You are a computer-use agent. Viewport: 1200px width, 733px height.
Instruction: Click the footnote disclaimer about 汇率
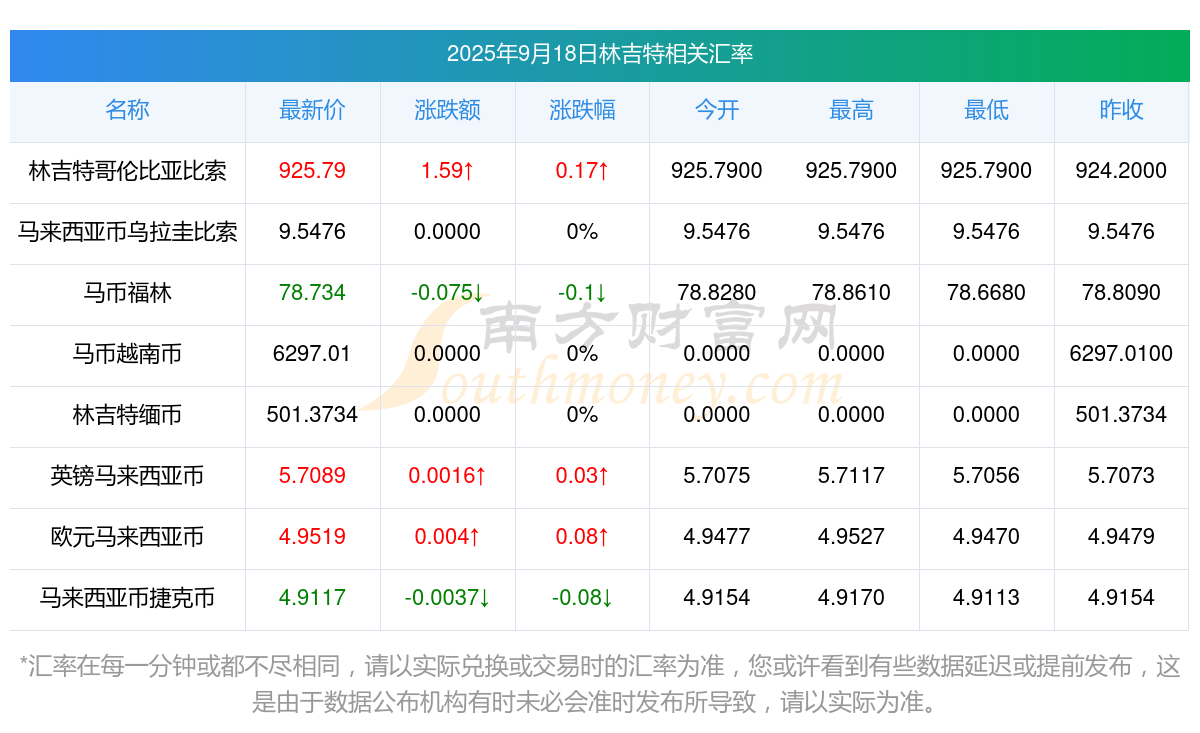[x=600, y=685]
